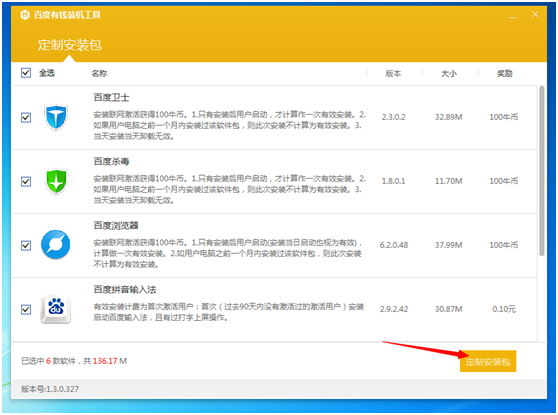
Task: Click the yellow 定制安装包 button
Action: click(488, 362)
